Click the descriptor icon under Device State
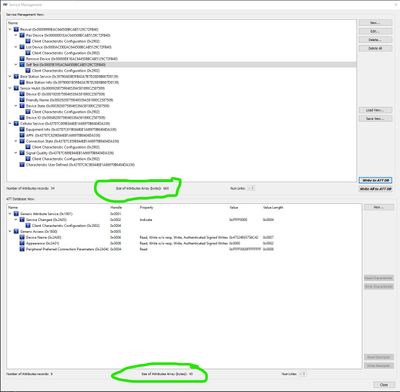Screen dimensions: 400x392 coord(28,112)
